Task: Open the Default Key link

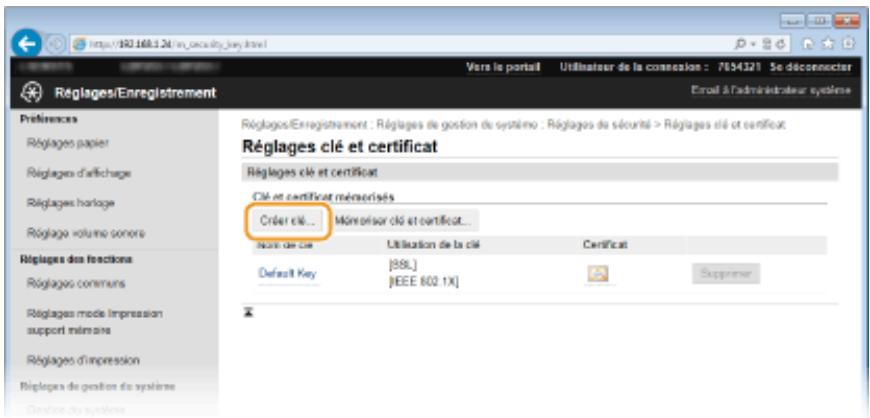Action: [287, 274]
